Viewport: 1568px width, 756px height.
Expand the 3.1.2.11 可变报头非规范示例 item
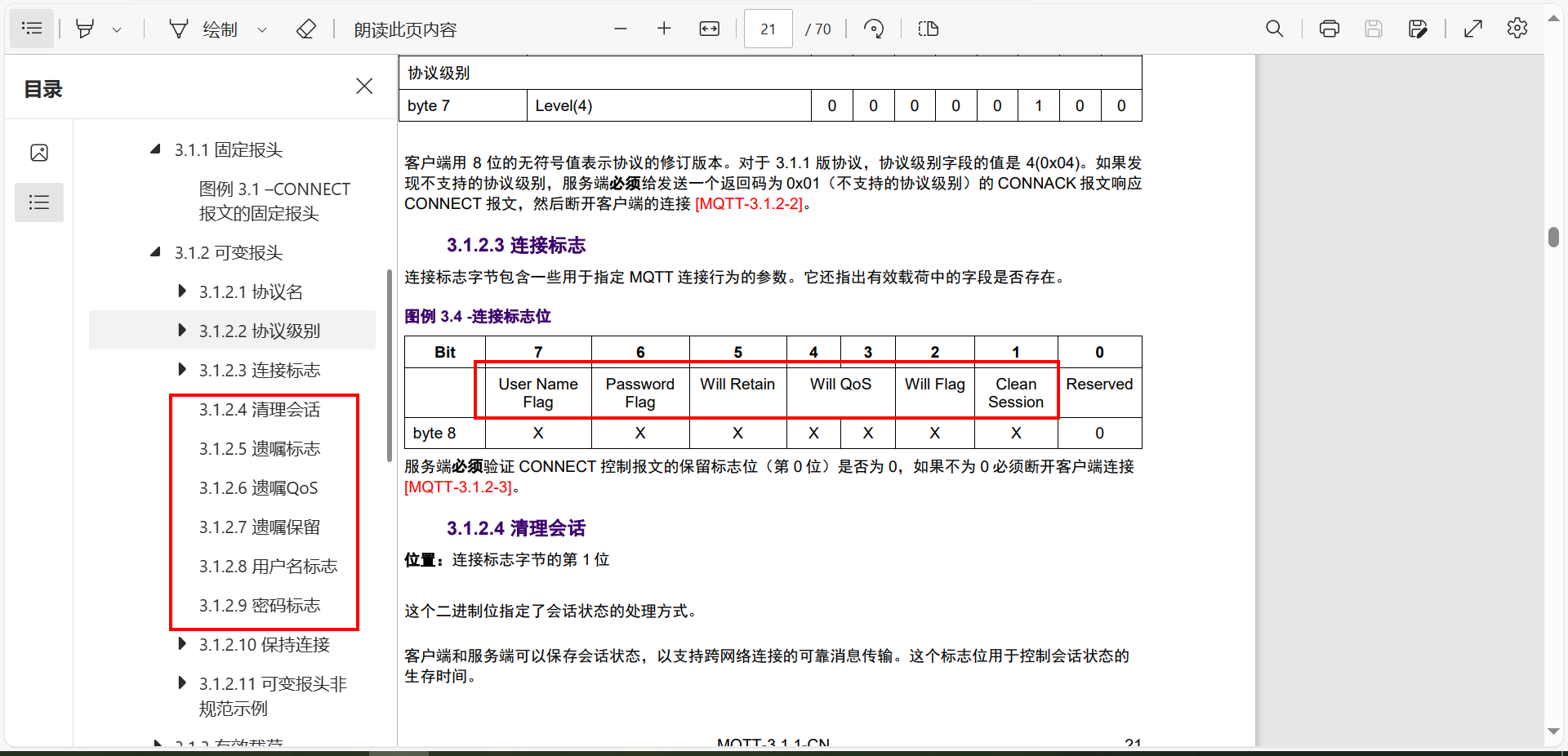click(x=181, y=683)
